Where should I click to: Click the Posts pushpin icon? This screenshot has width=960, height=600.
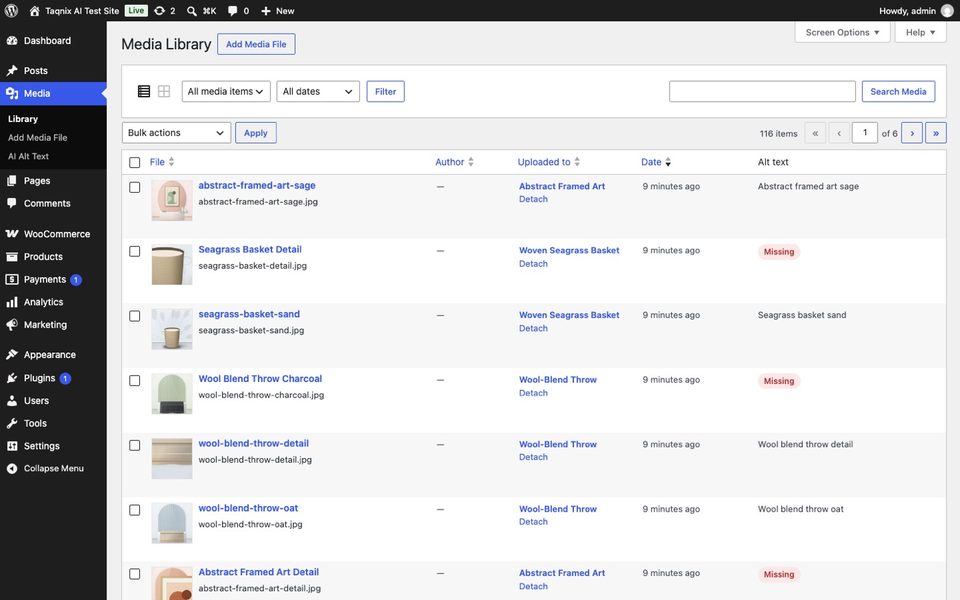tap(12, 70)
